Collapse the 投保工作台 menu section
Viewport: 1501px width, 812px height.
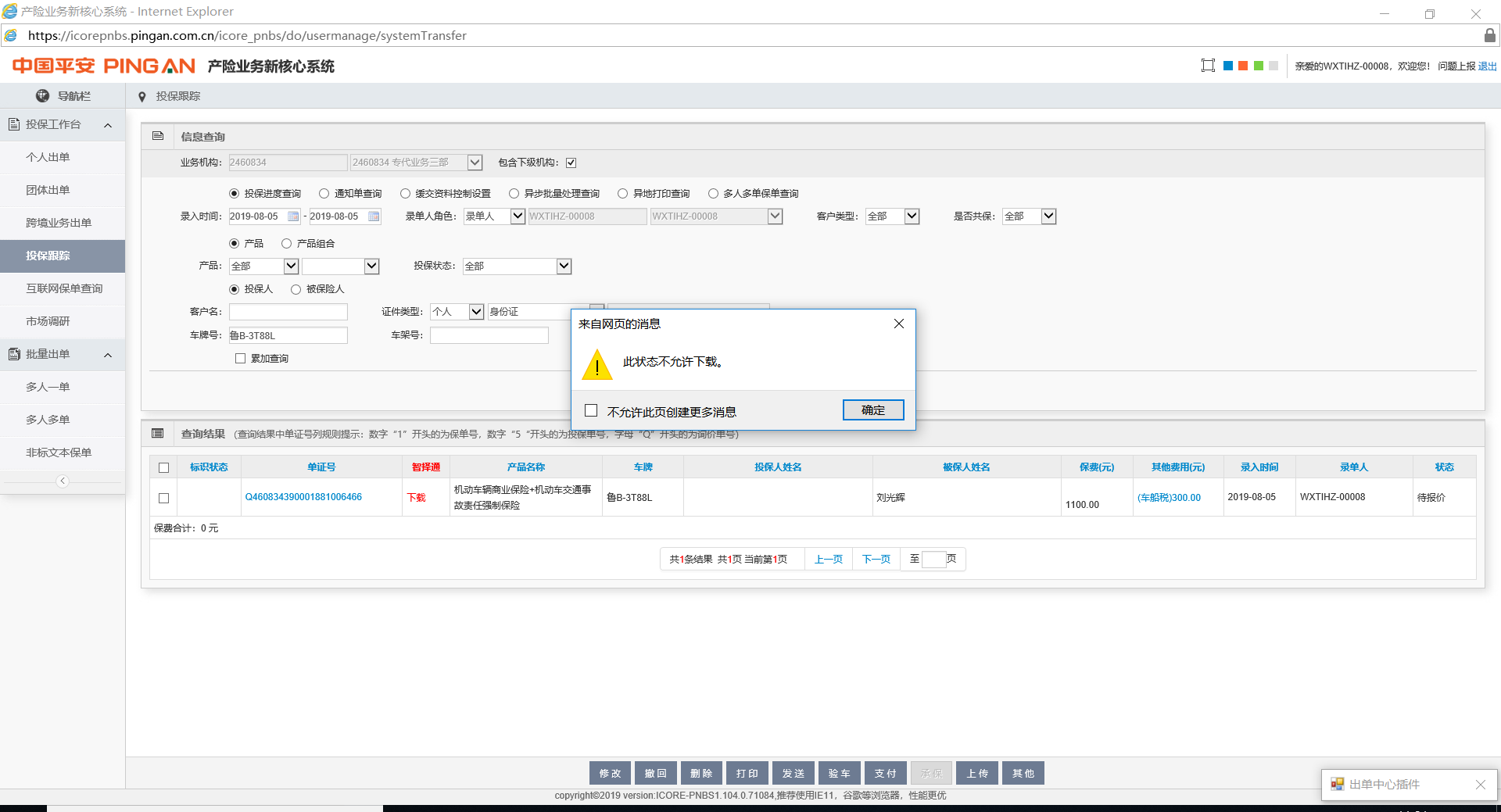pos(108,125)
